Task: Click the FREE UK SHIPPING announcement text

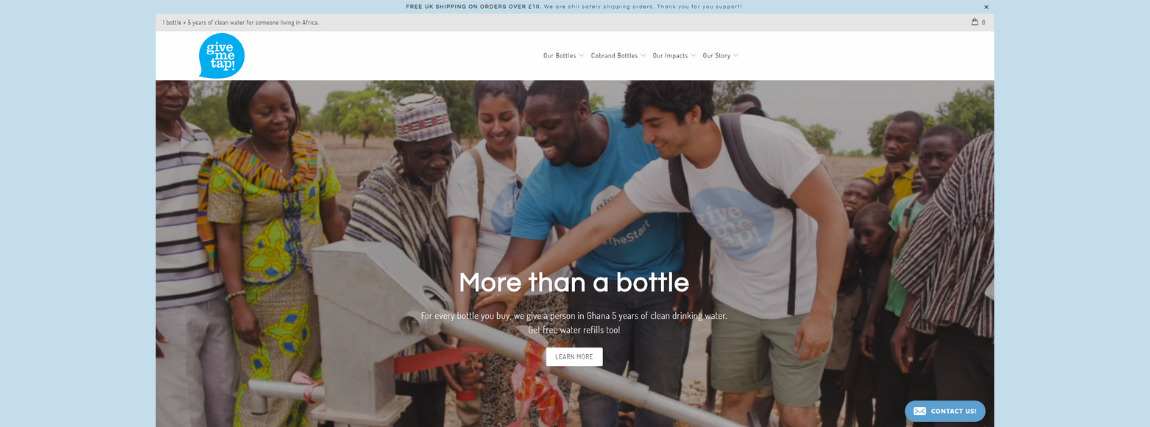Action: (574, 7)
